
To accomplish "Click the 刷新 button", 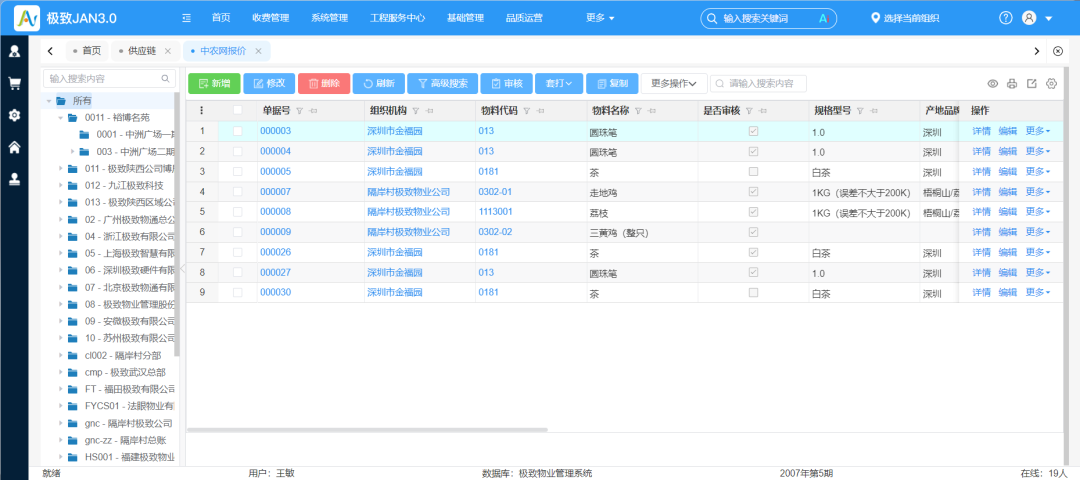I will tap(378, 84).
